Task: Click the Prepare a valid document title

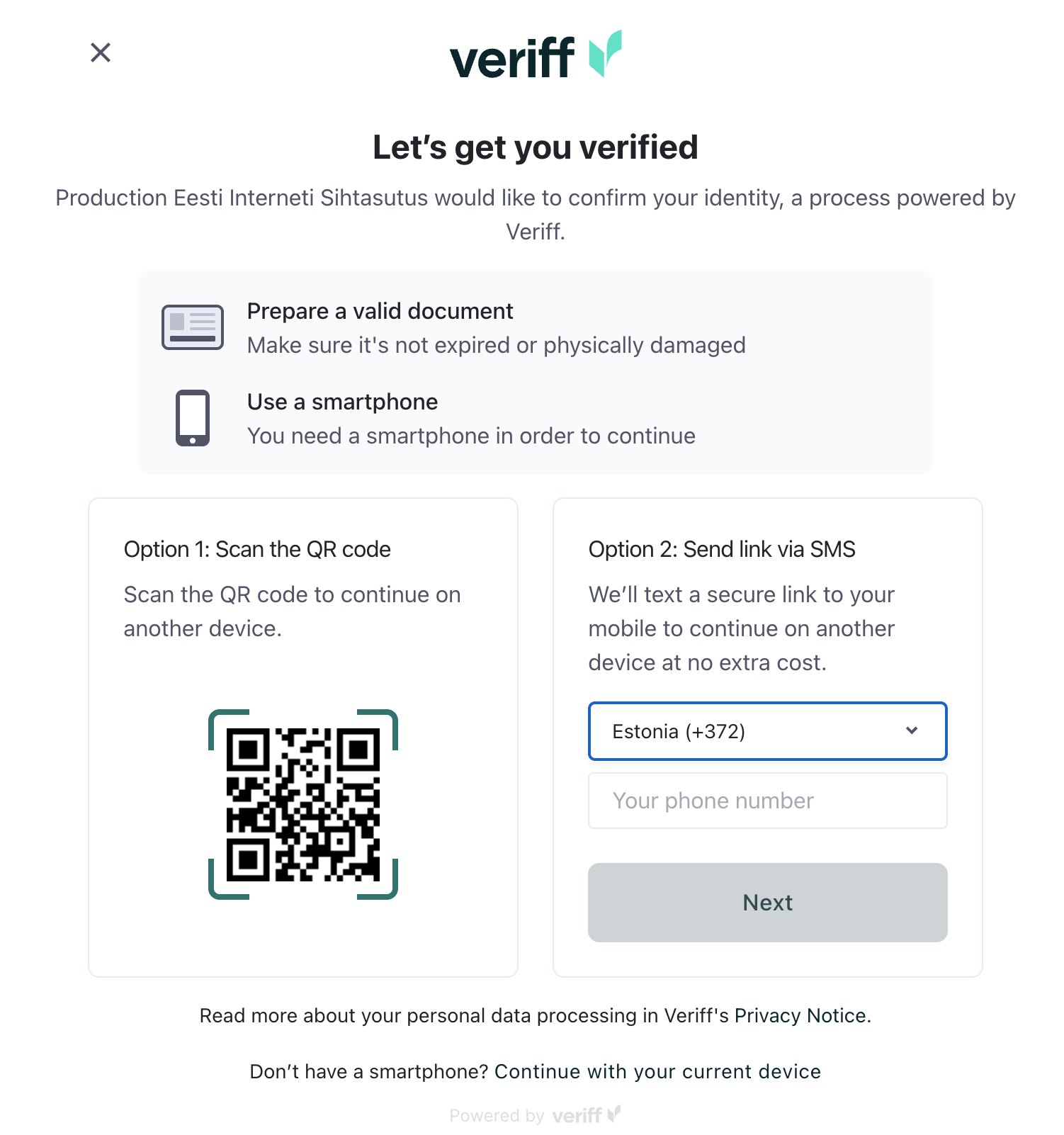Action: coord(380,311)
